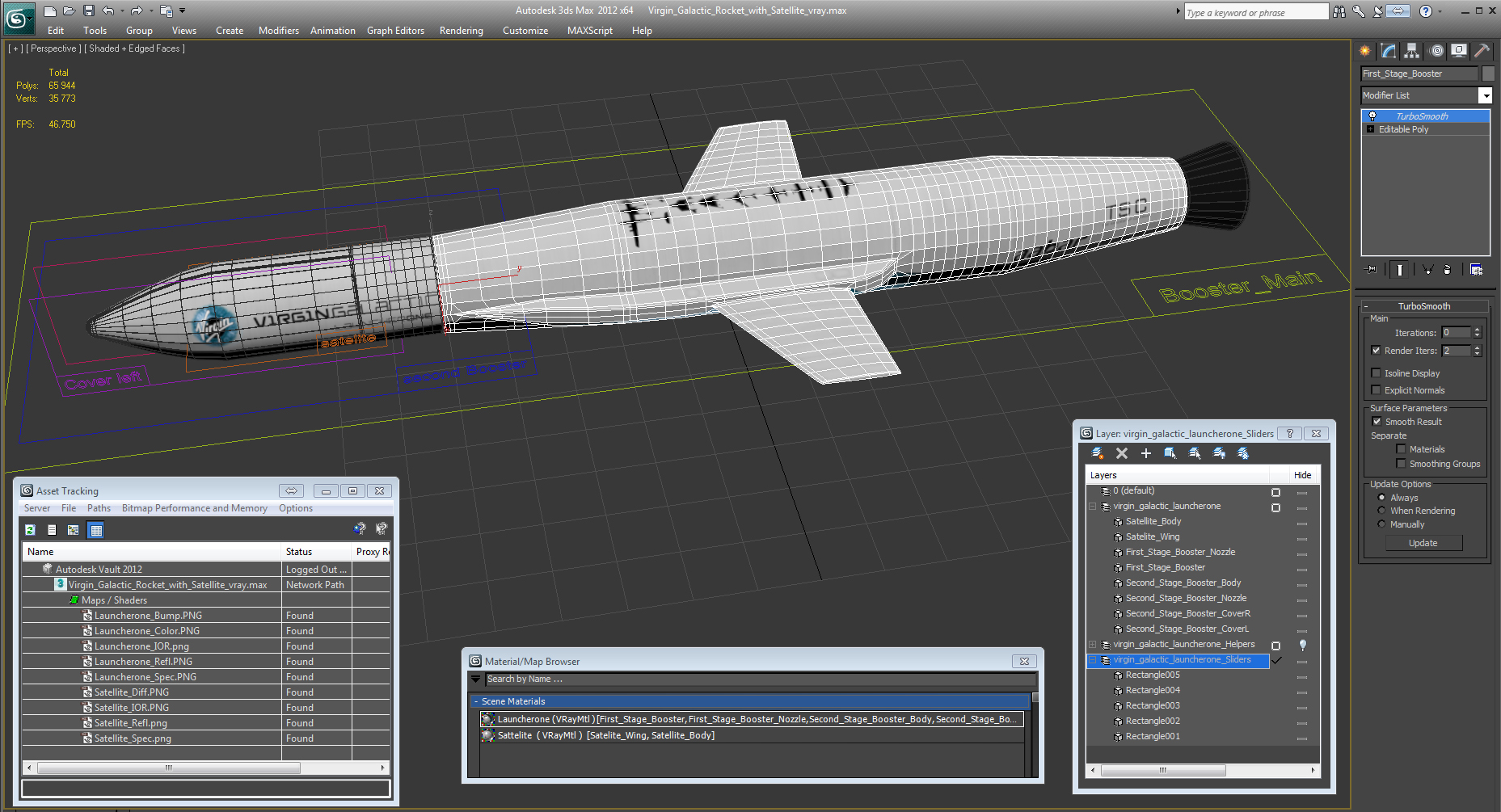Open the Motion command panel tab

pyautogui.click(x=1436, y=51)
